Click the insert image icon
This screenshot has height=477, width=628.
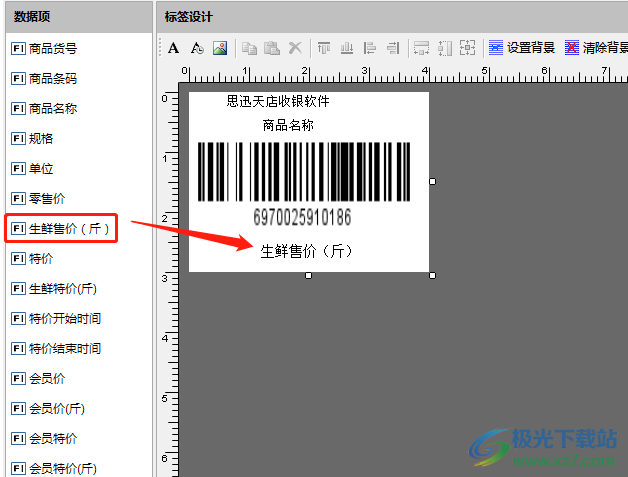220,48
